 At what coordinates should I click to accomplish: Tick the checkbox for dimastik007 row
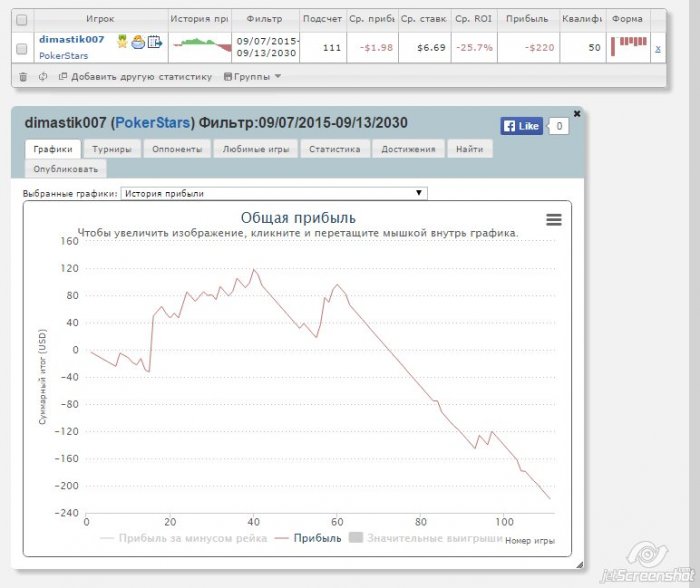(21, 48)
